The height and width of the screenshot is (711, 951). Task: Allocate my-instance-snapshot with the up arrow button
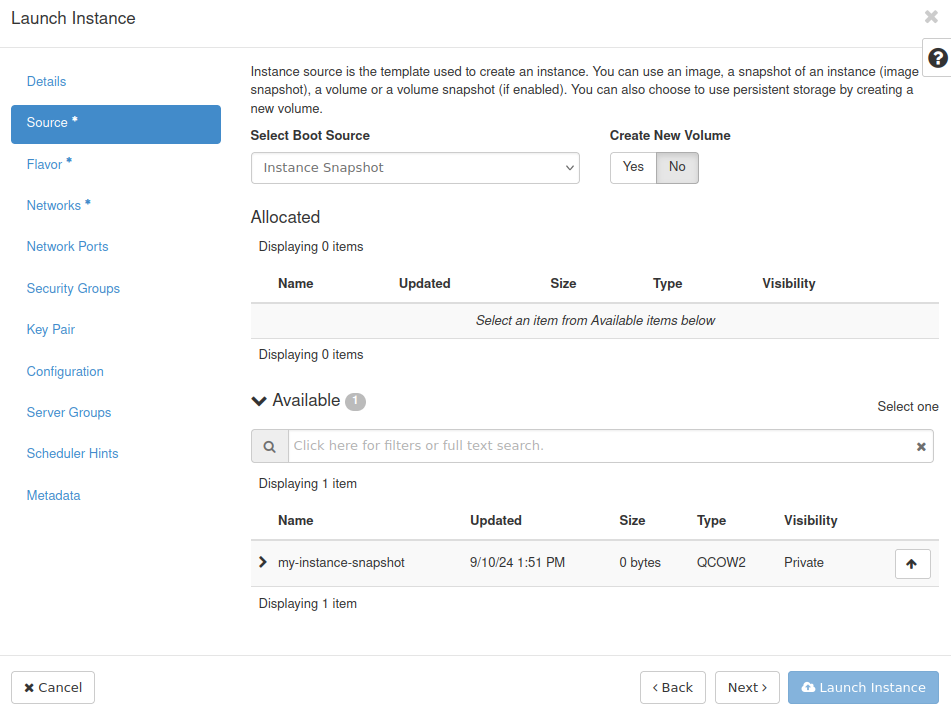tap(912, 563)
